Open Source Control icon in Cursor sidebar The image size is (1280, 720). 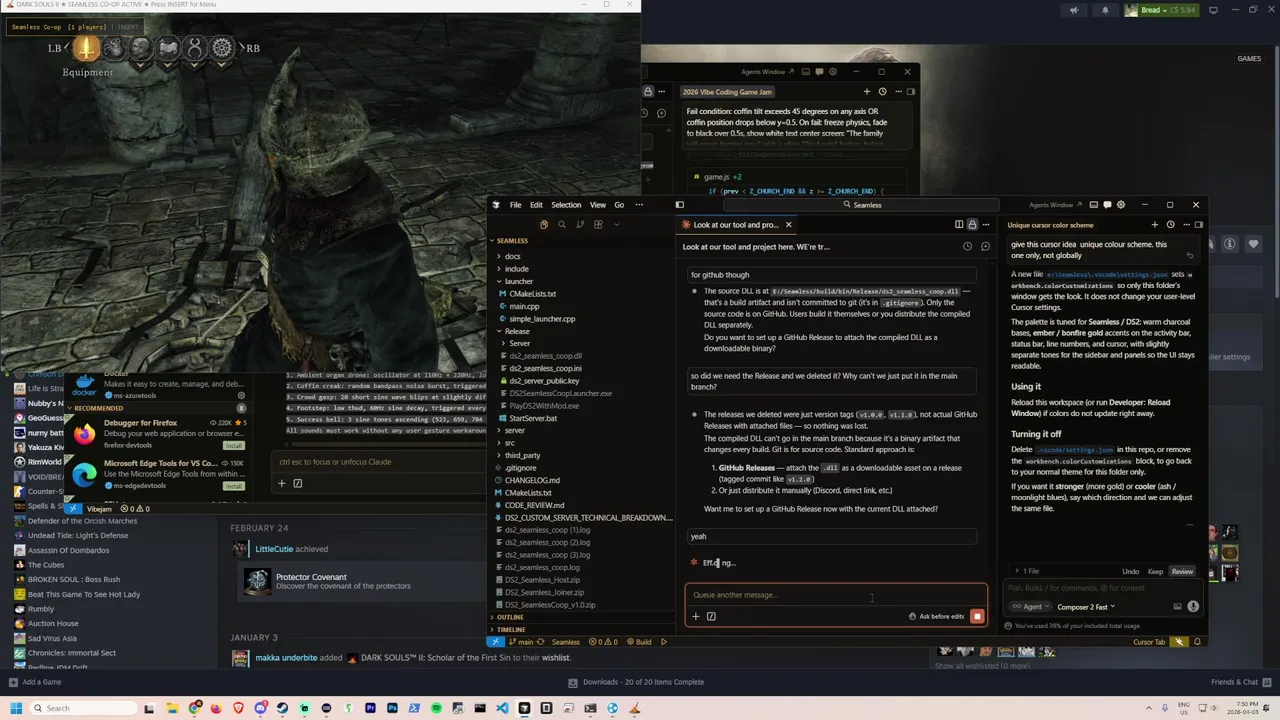tap(580, 225)
